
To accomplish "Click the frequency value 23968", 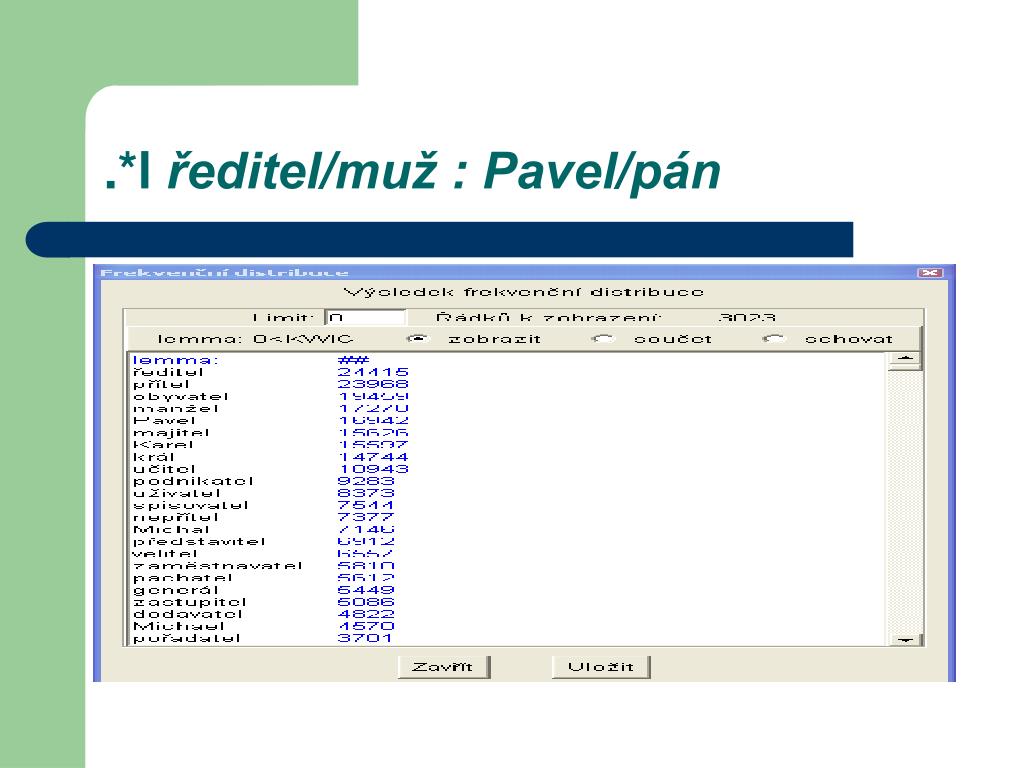I will tap(373, 384).
